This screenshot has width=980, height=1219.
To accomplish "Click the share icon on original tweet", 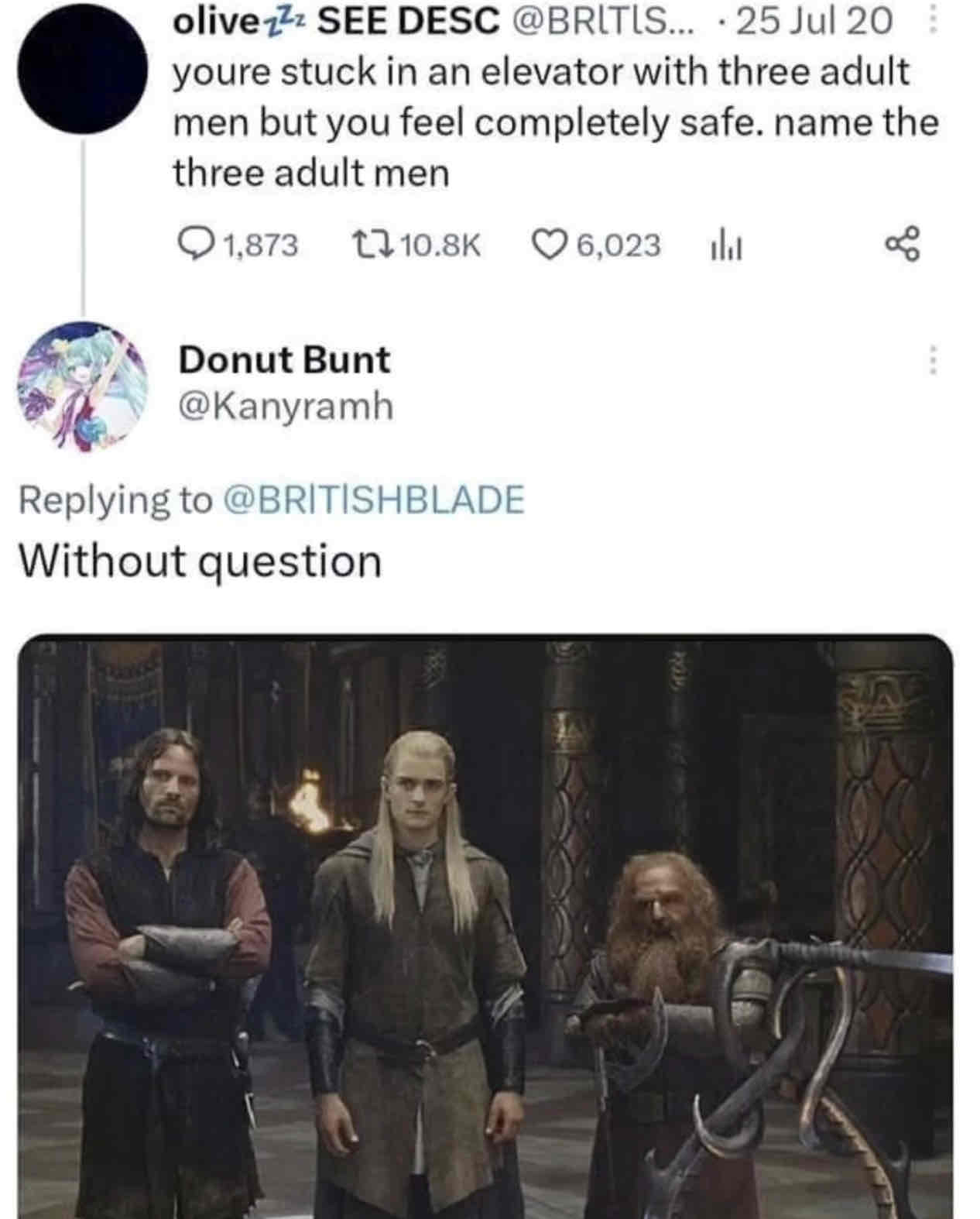I will 901,244.
